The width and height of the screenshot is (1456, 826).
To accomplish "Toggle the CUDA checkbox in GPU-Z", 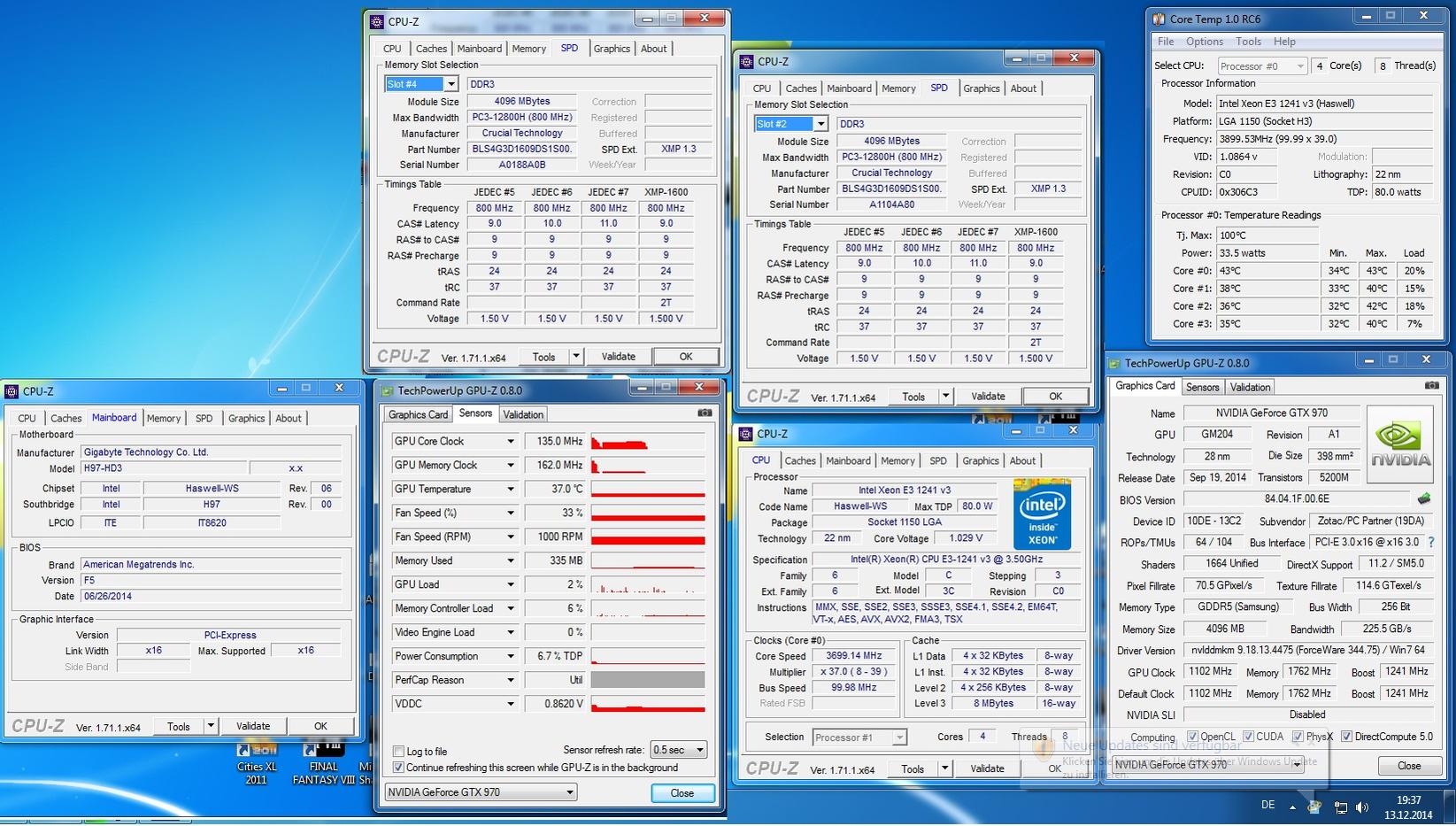I will (x=1248, y=737).
